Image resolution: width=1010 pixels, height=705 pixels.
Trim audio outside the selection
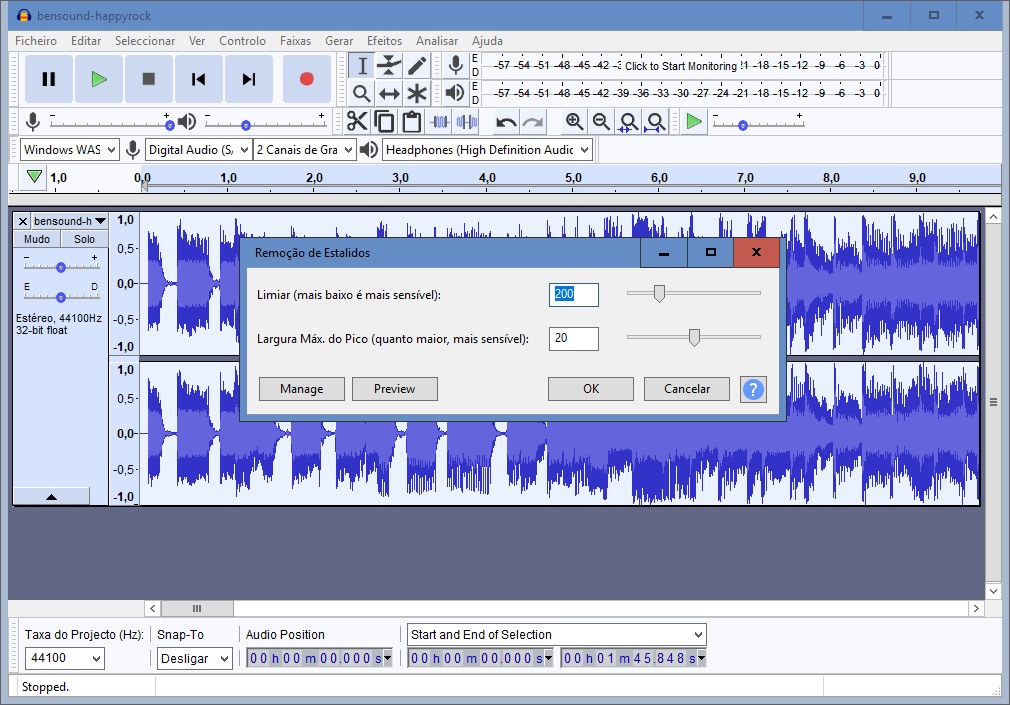[x=440, y=121]
